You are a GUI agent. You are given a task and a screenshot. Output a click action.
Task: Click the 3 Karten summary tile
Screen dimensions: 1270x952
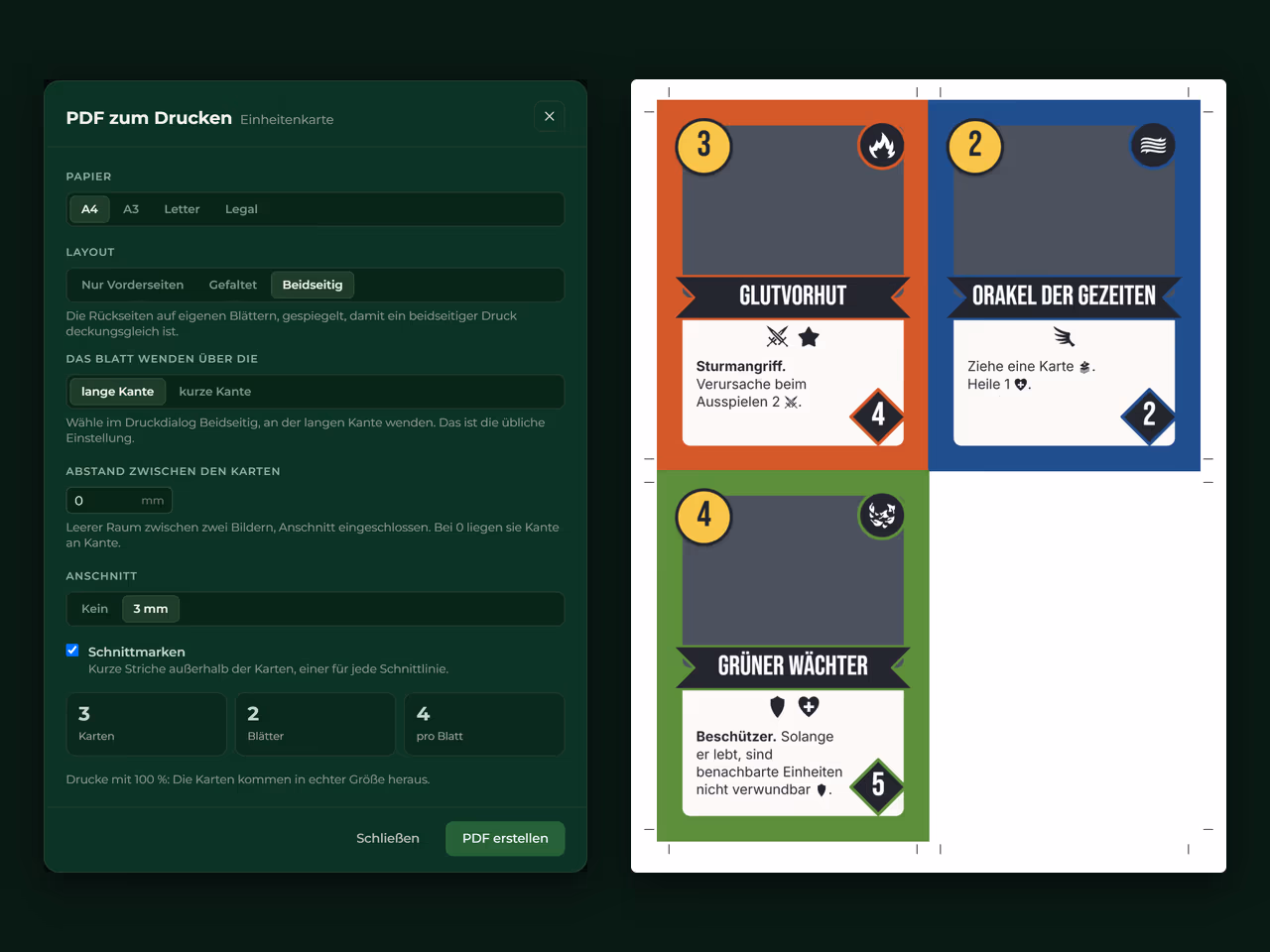point(147,724)
